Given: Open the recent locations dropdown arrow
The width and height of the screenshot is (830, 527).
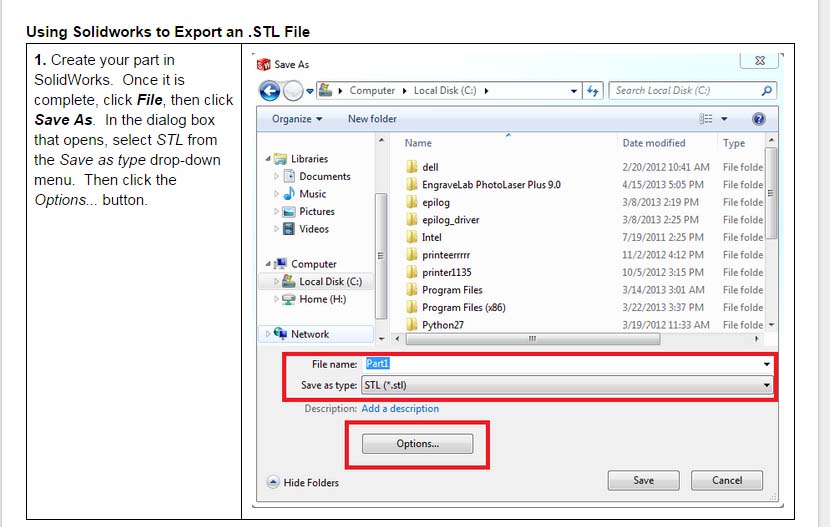Looking at the screenshot, I should pyautogui.click(x=310, y=91).
